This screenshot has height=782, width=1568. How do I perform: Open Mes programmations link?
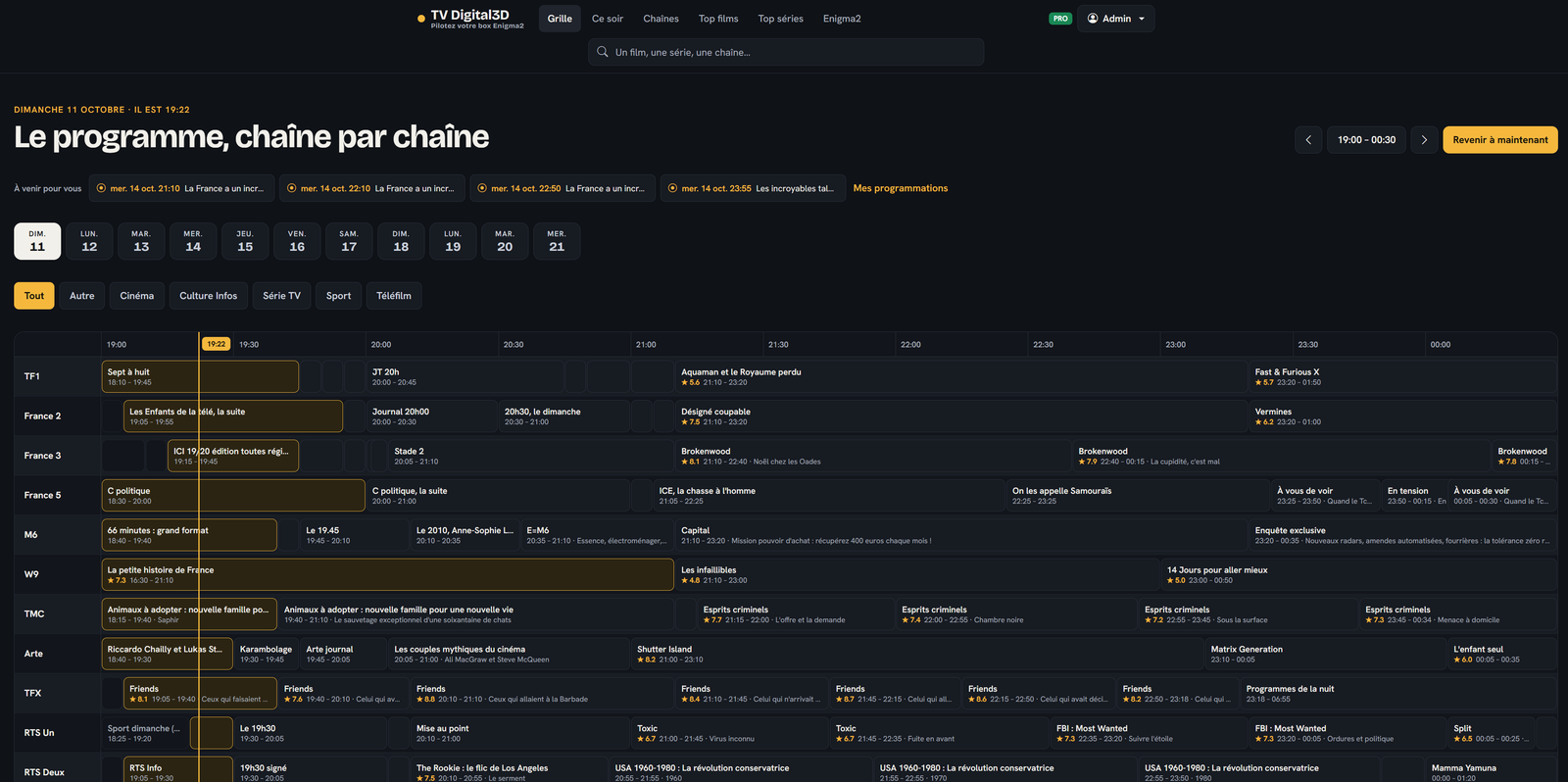click(901, 188)
